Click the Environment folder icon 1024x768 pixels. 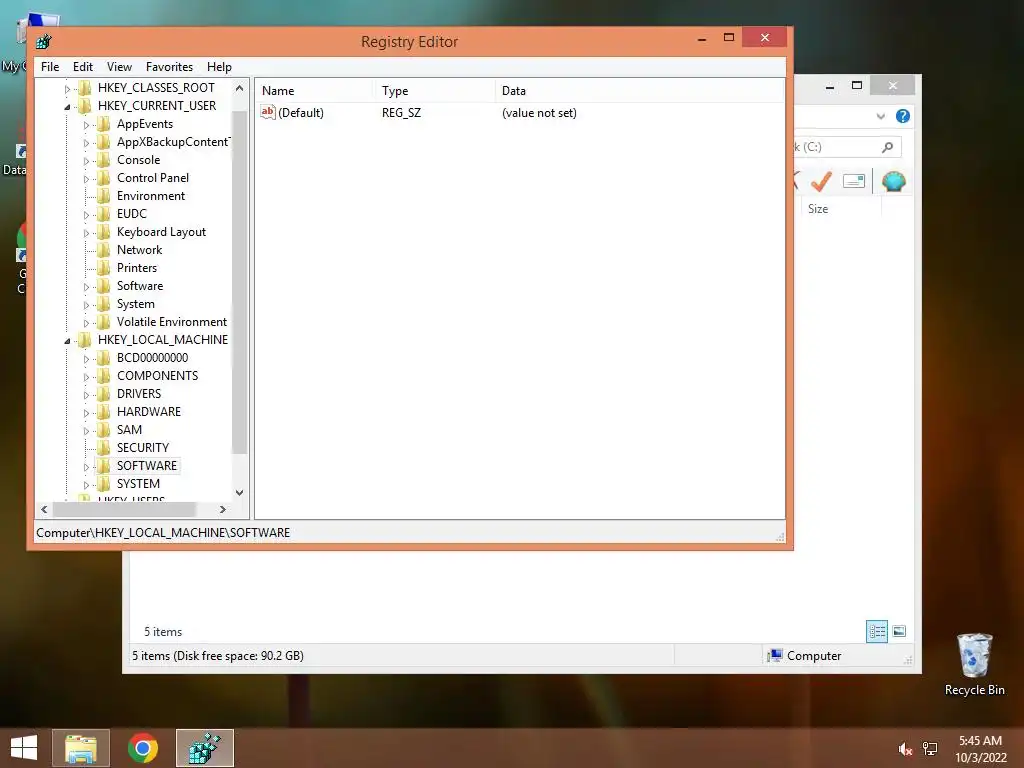[104, 196]
